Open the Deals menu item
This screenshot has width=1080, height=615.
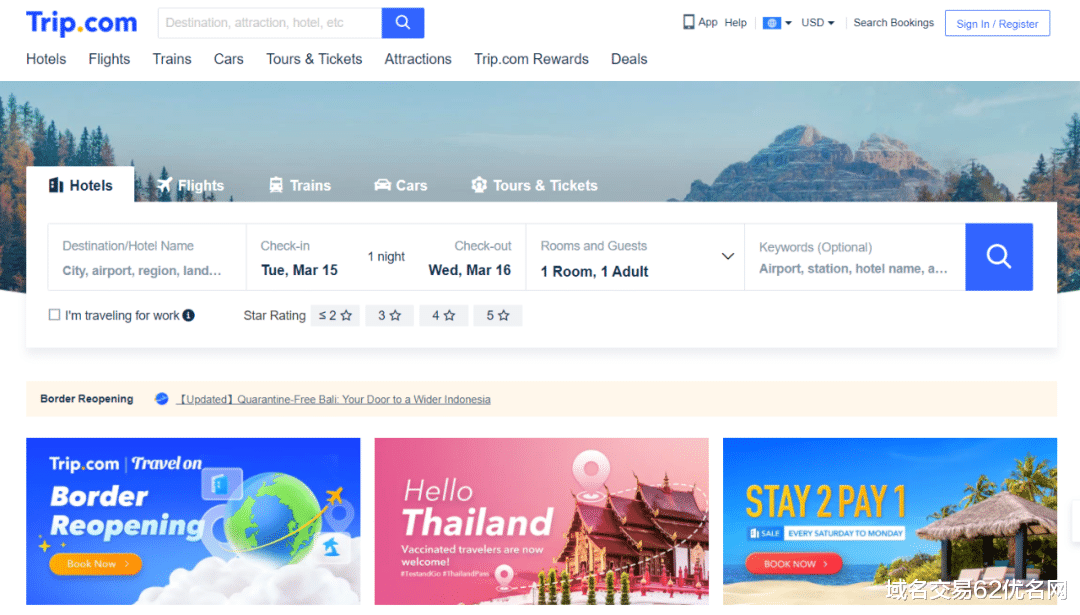click(x=629, y=59)
